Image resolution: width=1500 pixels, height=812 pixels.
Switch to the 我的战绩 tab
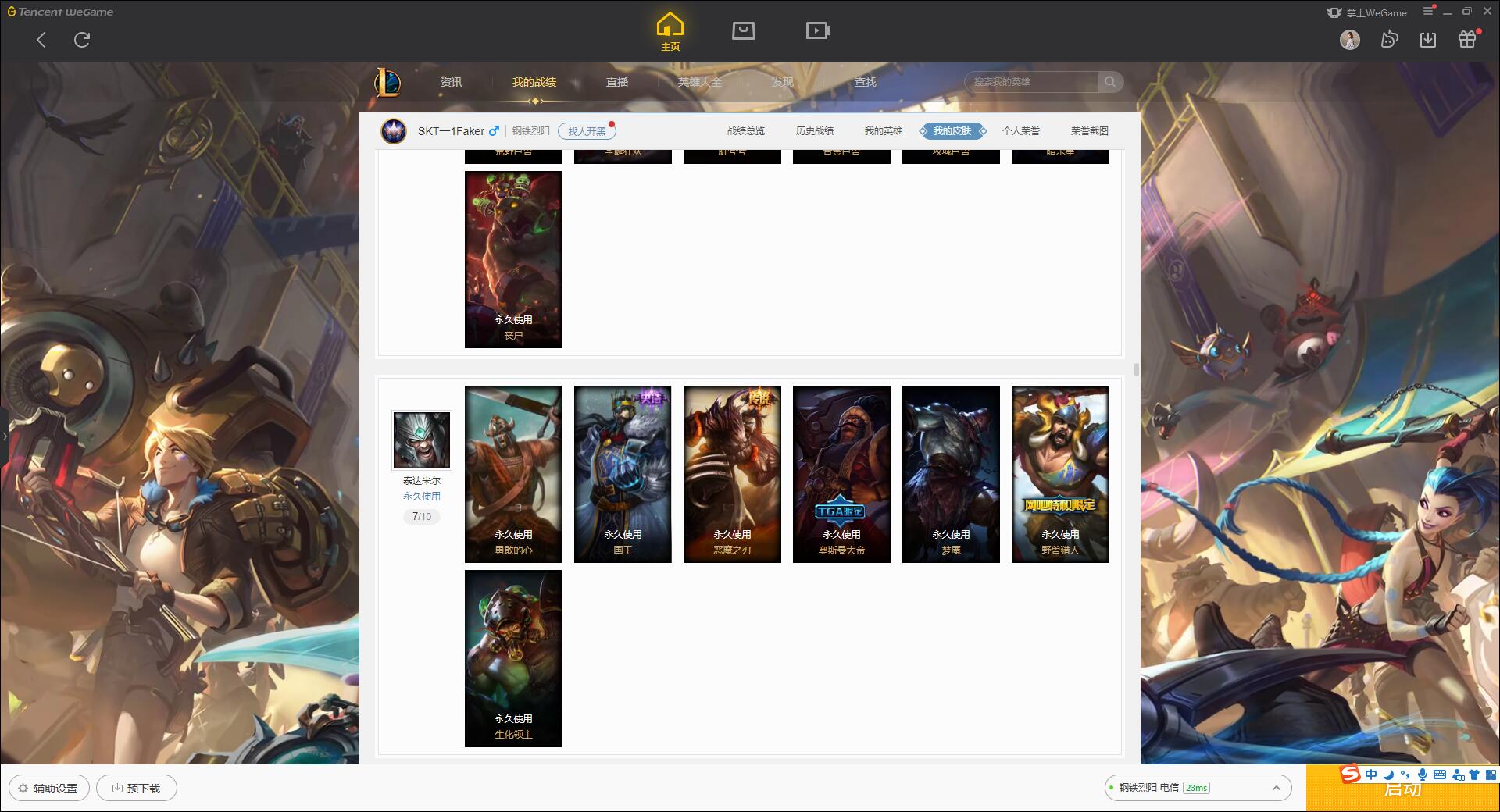(534, 82)
